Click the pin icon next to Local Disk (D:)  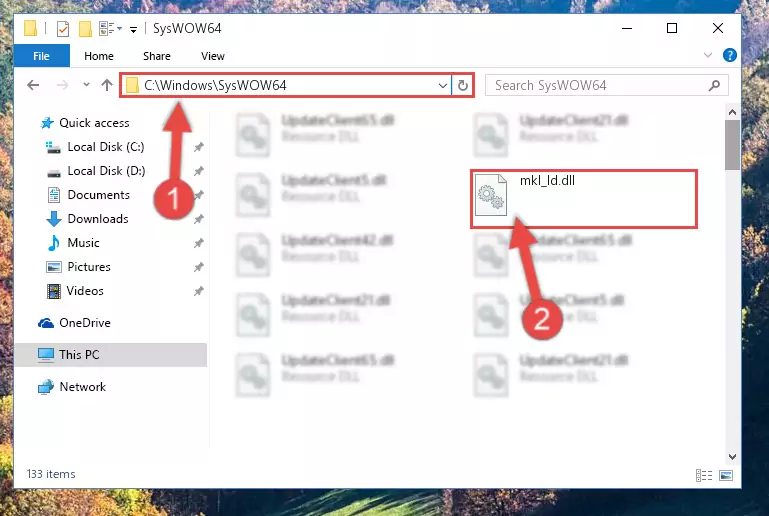click(x=199, y=171)
